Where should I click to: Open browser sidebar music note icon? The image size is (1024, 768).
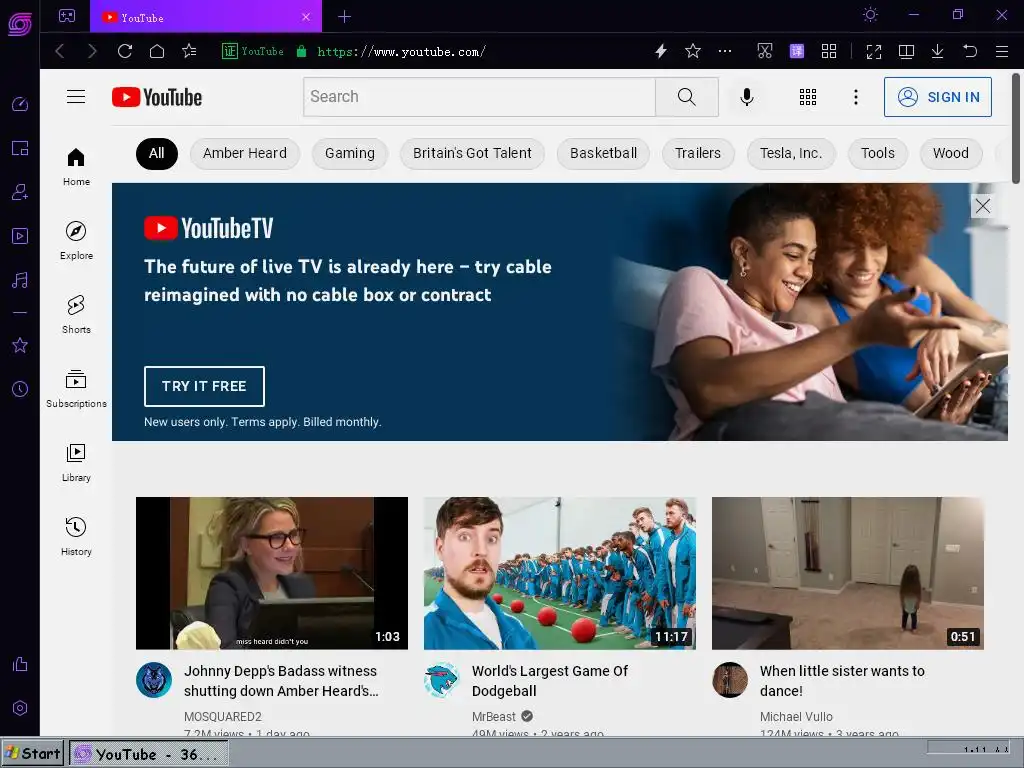click(x=20, y=280)
